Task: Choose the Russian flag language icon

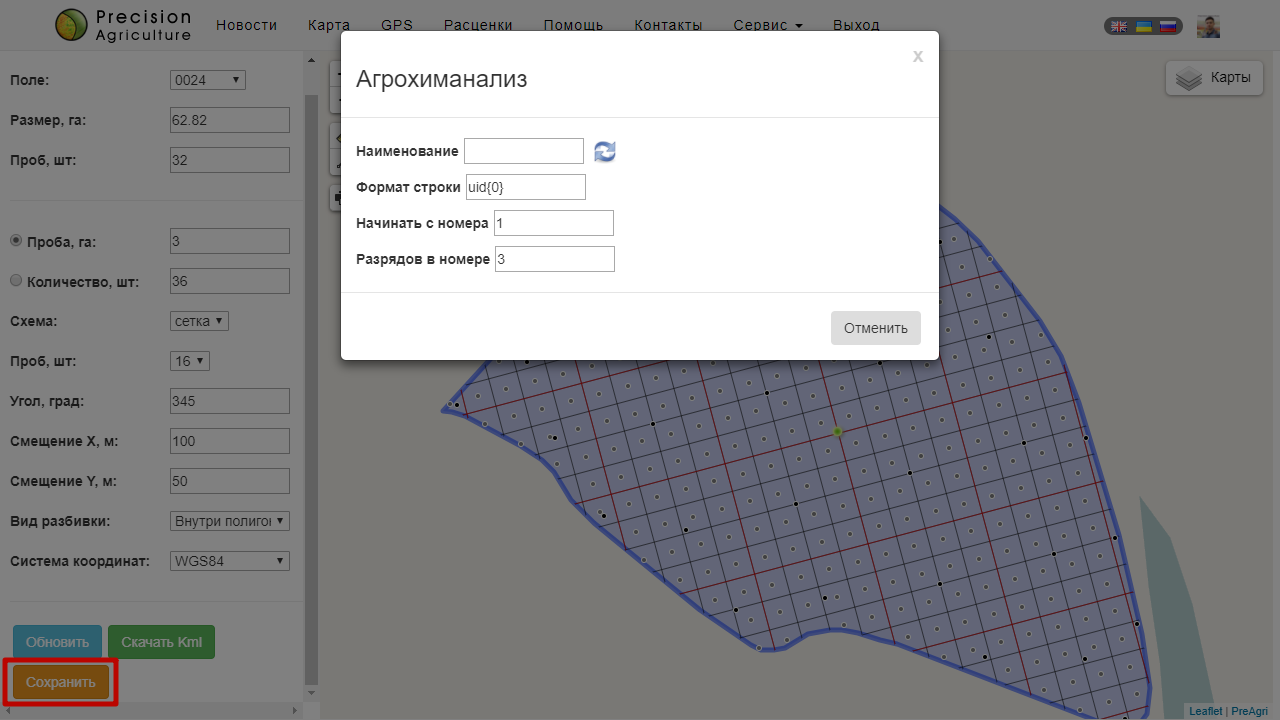Action: click(x=1167, y=27)
